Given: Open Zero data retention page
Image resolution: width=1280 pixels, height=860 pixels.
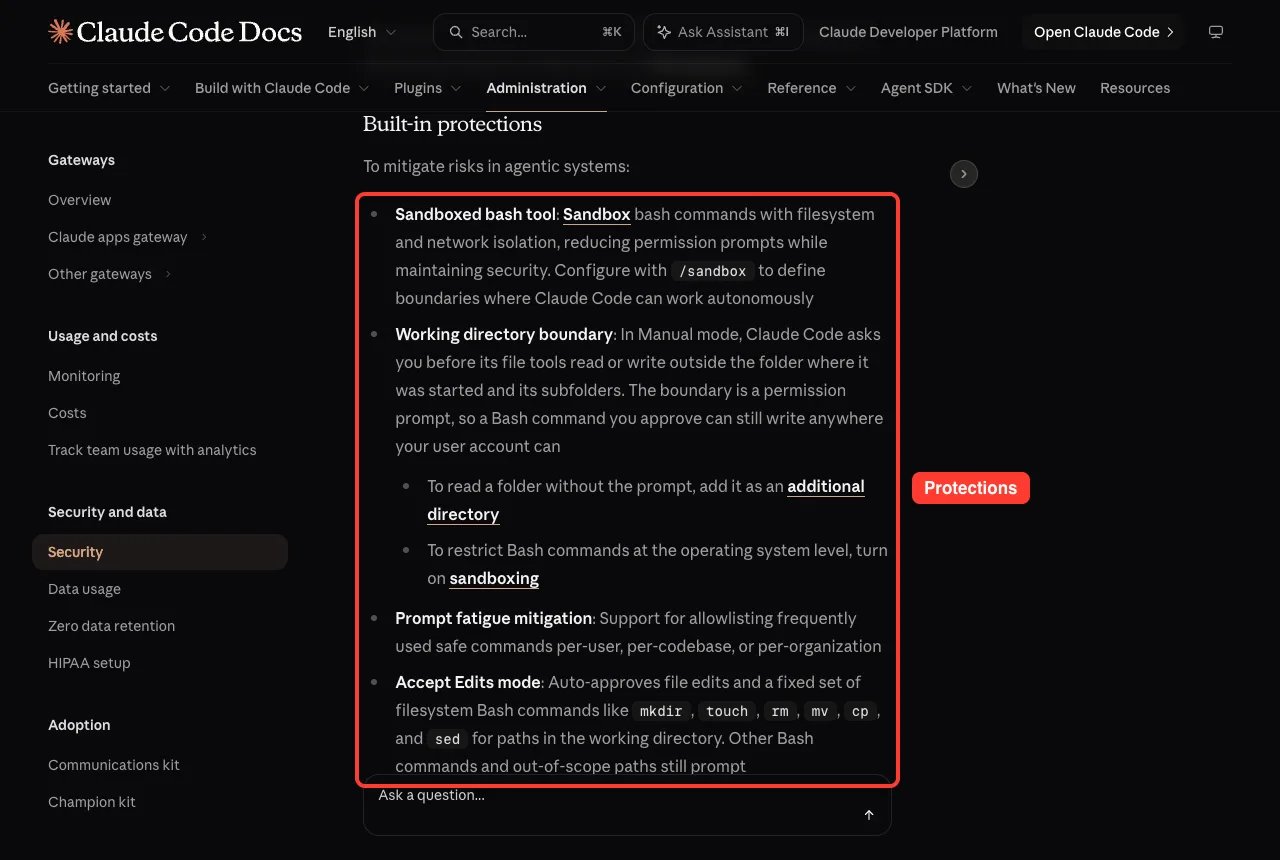Looking at the screenshot, I should 111,626.
